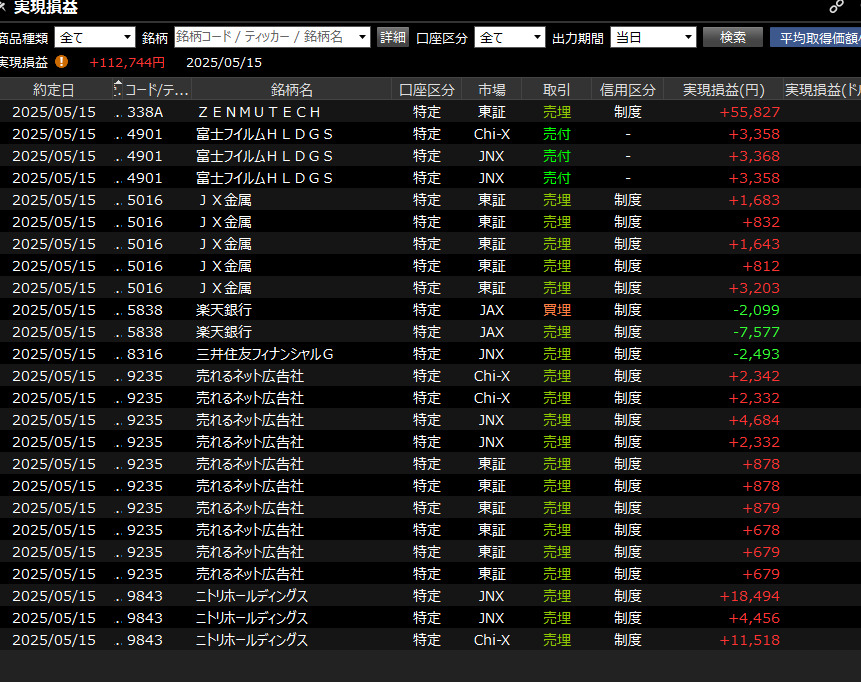Click the 2025/05/15 date beside total profit
The image size is (861, 682).
[x=224, y=62]
